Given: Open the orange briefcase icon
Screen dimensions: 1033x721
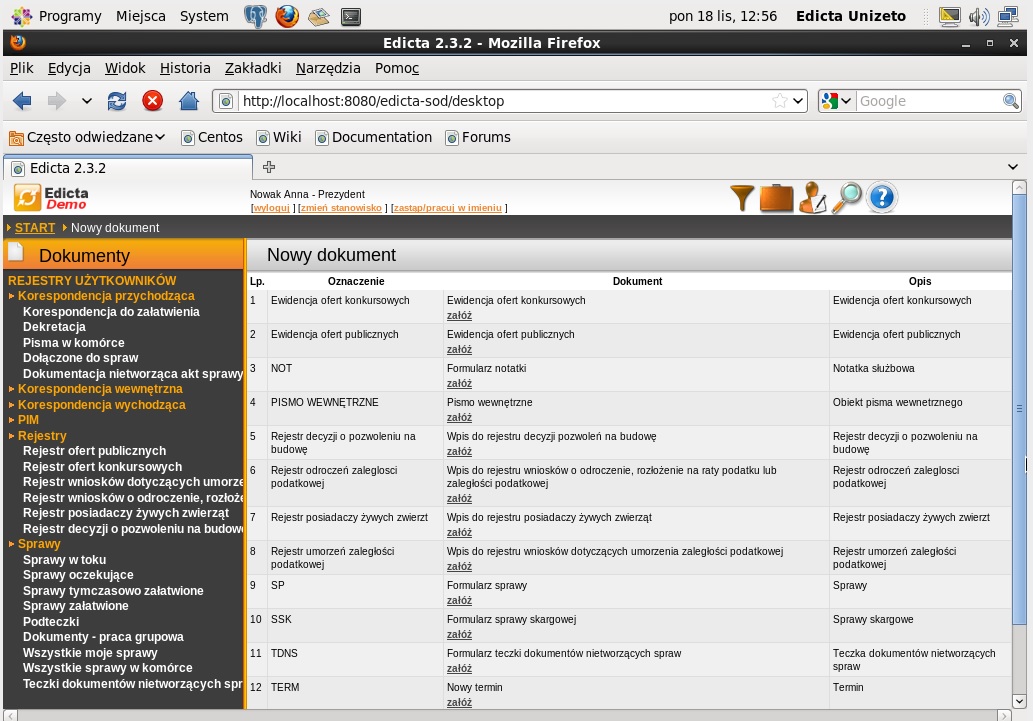Looking at the screenshot, I should click(777, 198).
